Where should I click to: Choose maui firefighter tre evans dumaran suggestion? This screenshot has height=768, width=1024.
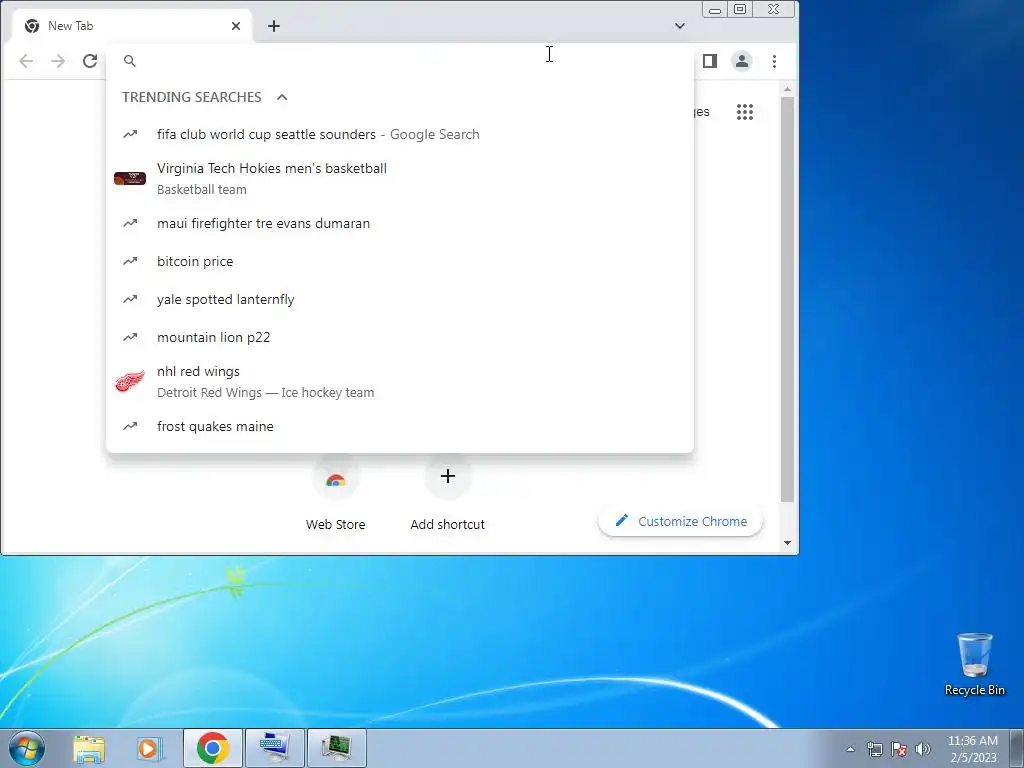click(400, 223)
